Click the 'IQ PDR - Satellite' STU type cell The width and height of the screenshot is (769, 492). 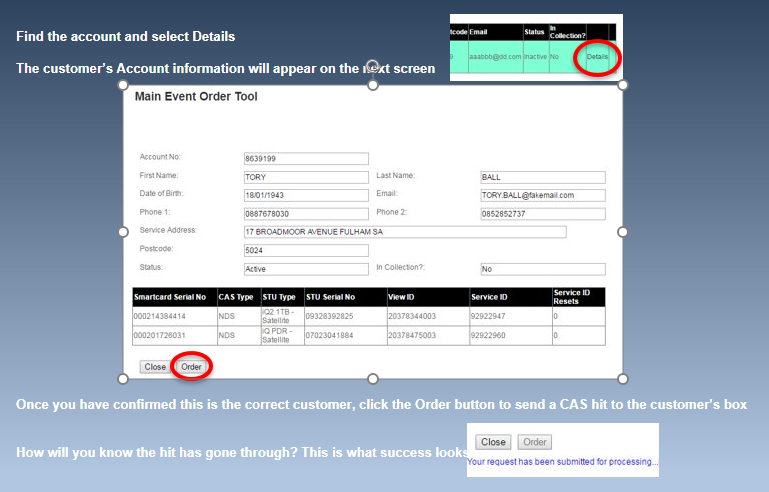coord(282,336)
